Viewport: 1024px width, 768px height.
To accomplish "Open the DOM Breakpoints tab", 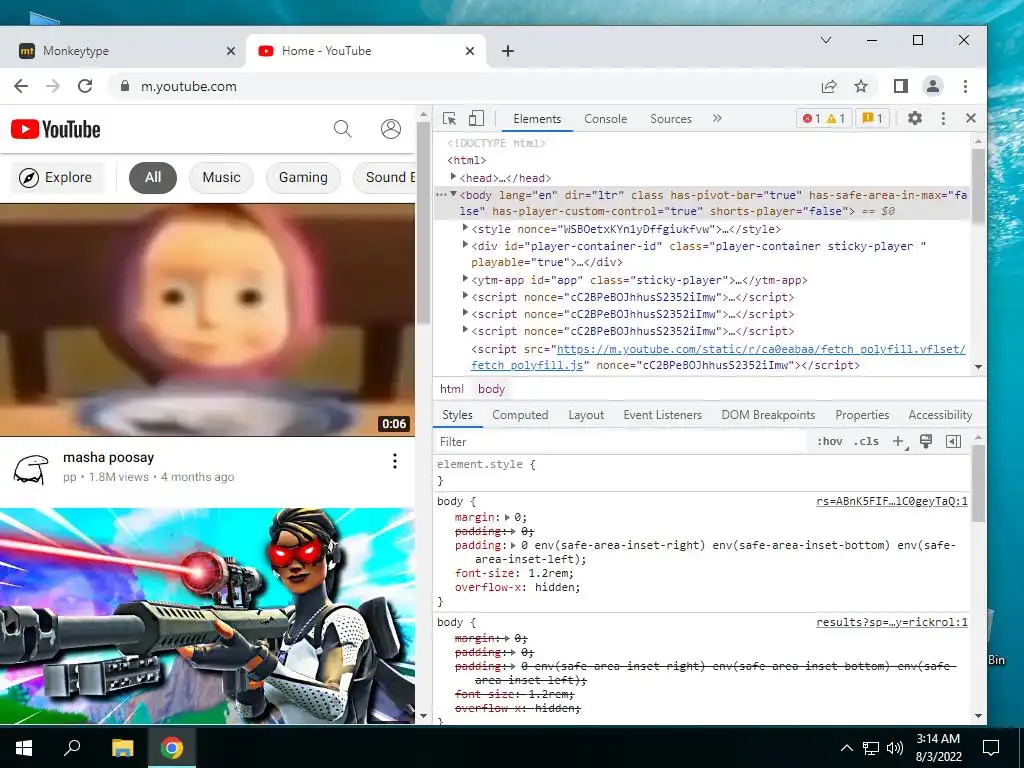I will pos(768,415).
